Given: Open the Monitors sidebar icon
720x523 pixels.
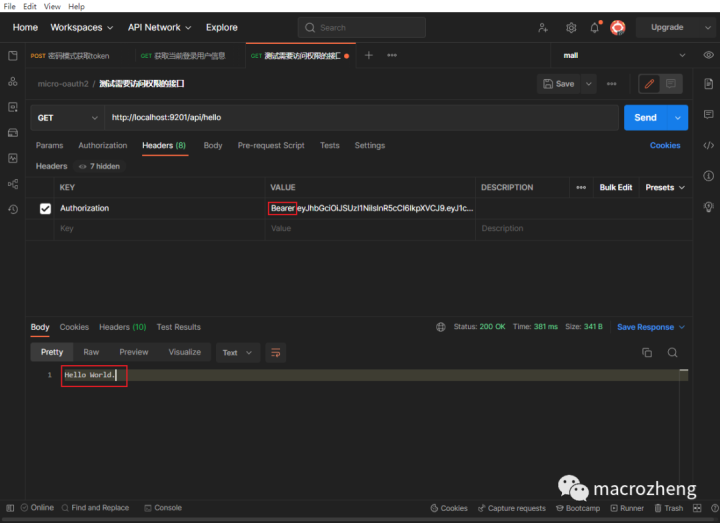Looking at the screenshot, I should (13, 158).
